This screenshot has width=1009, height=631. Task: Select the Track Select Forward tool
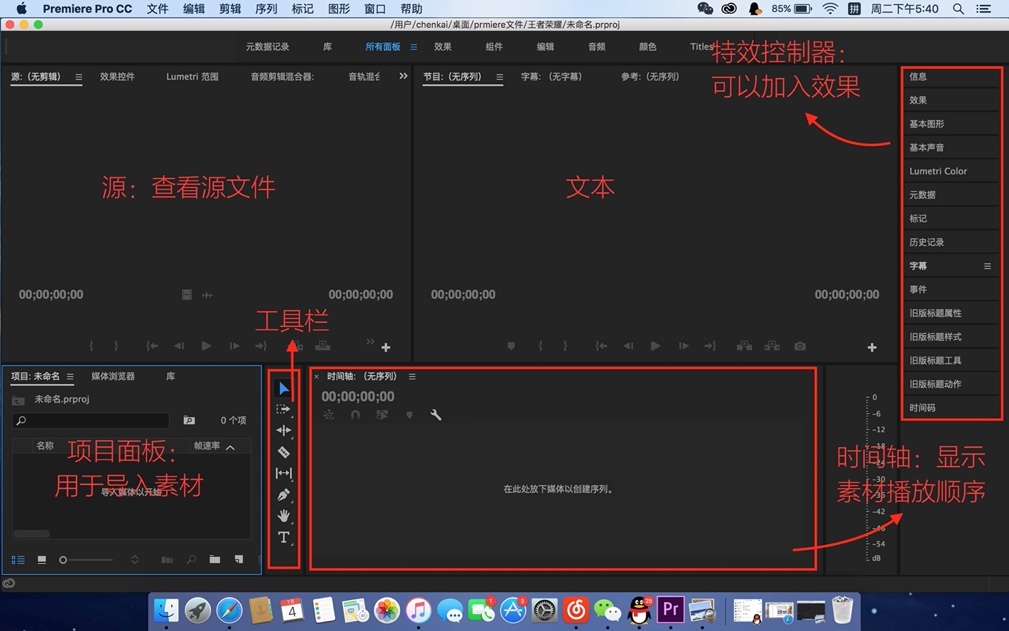tap(284, 410)
